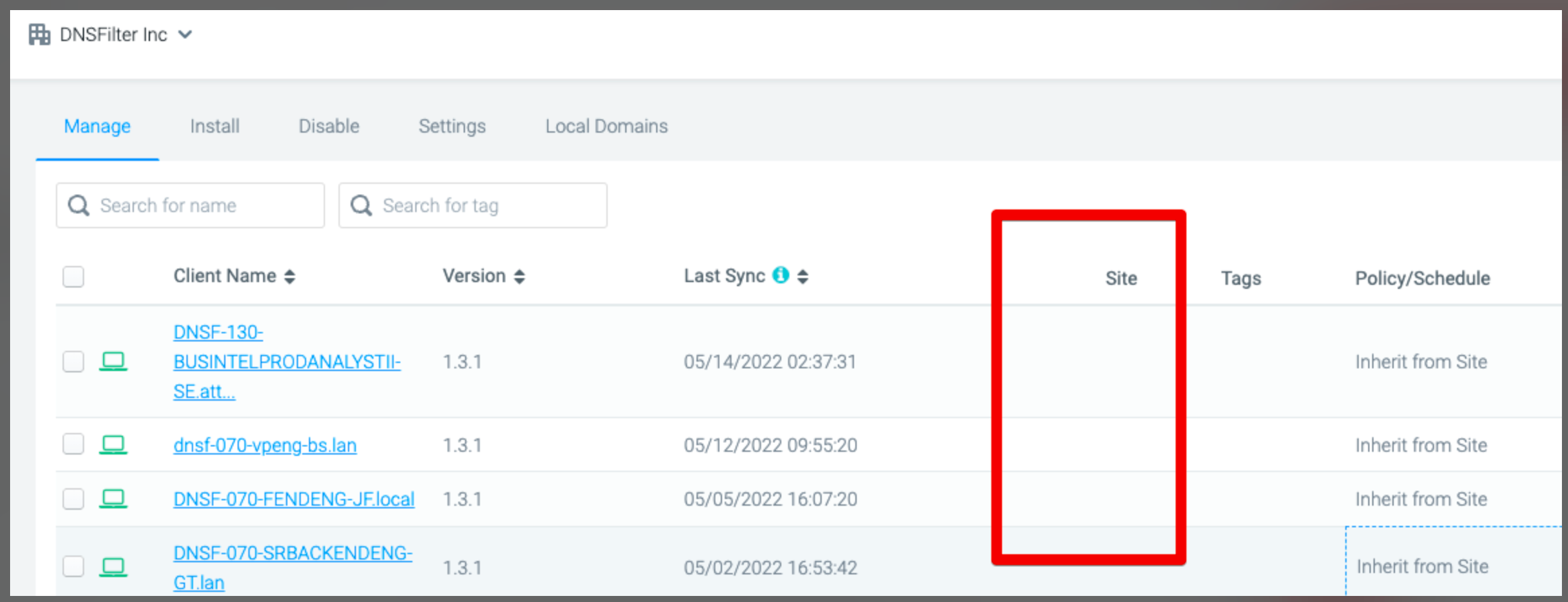This screenshot has width=1568, height=602.
Task: Click Last Sync 05/14/2022 02:37:31 cell
Action: [x=771, y=362]
